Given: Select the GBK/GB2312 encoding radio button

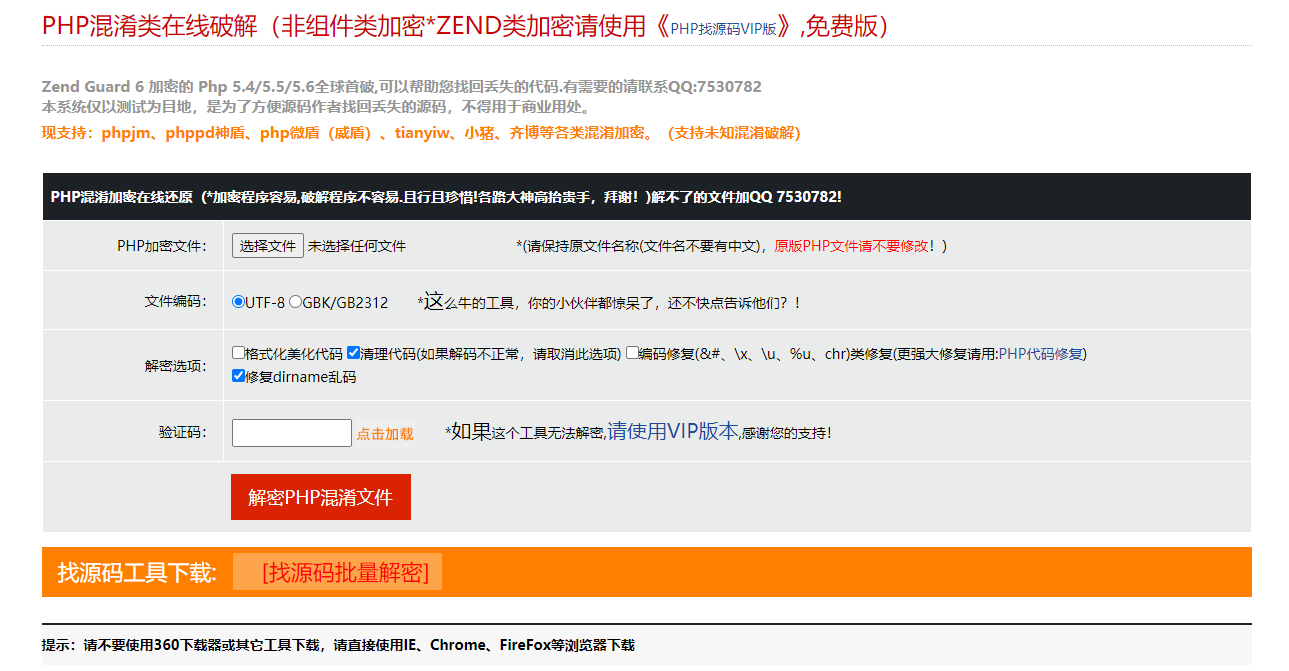Looking at the screenshot, I should (296, 302).
